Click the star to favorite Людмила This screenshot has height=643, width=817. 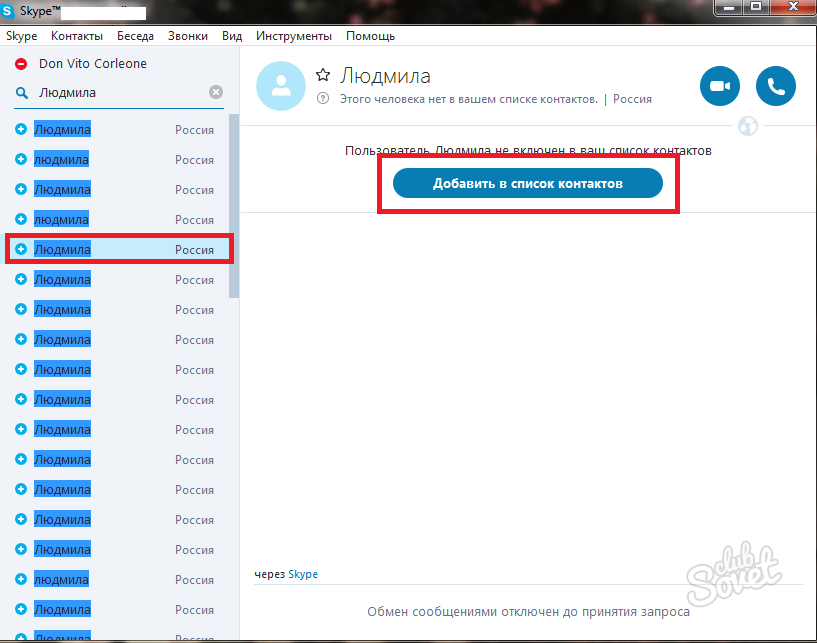323,75
